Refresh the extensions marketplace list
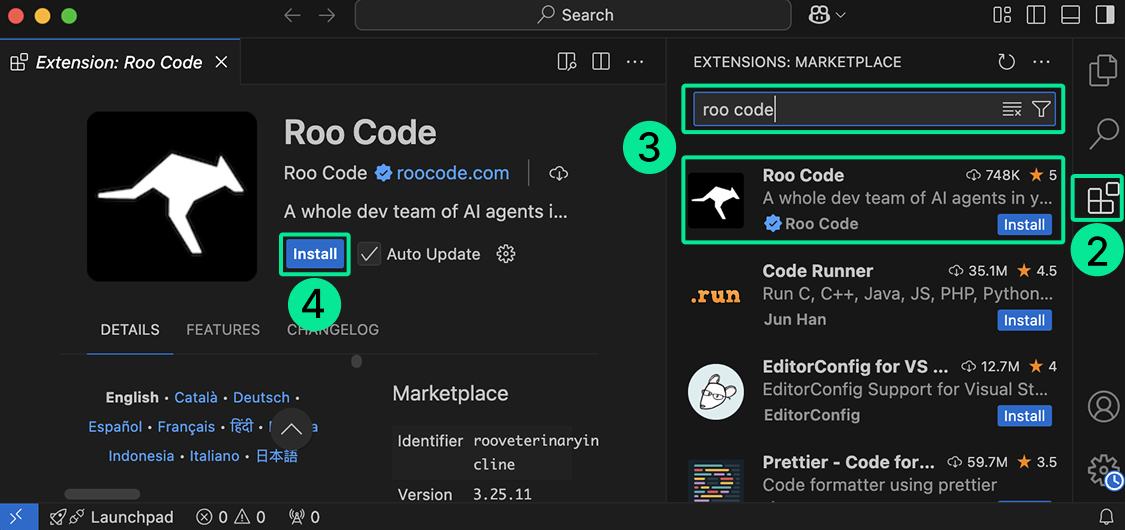 point(1007,62)
